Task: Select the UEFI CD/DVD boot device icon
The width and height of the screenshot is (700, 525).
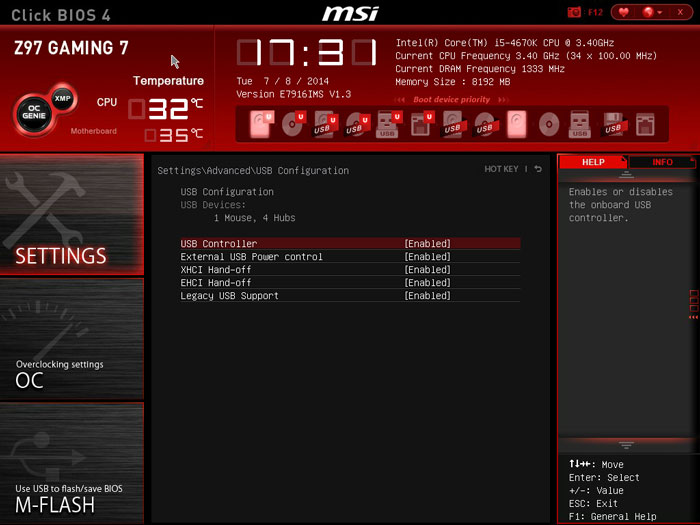Action: click(x=293, y=124)
